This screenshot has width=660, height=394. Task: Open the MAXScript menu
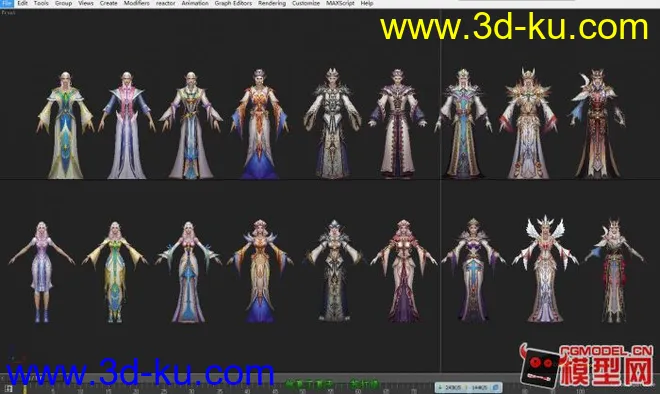coord(340,3)
